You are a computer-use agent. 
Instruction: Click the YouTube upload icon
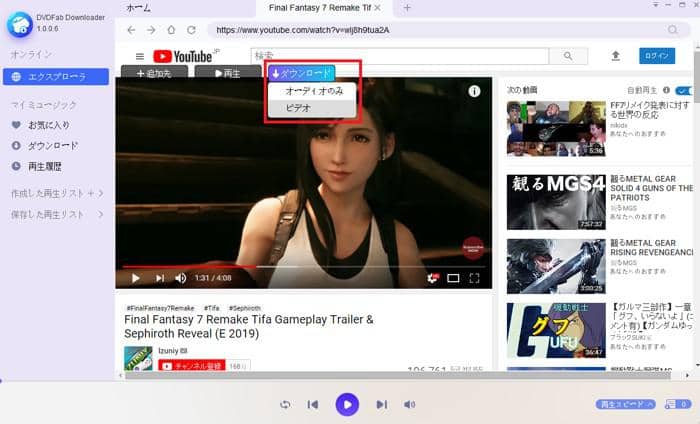coord(615,56)
